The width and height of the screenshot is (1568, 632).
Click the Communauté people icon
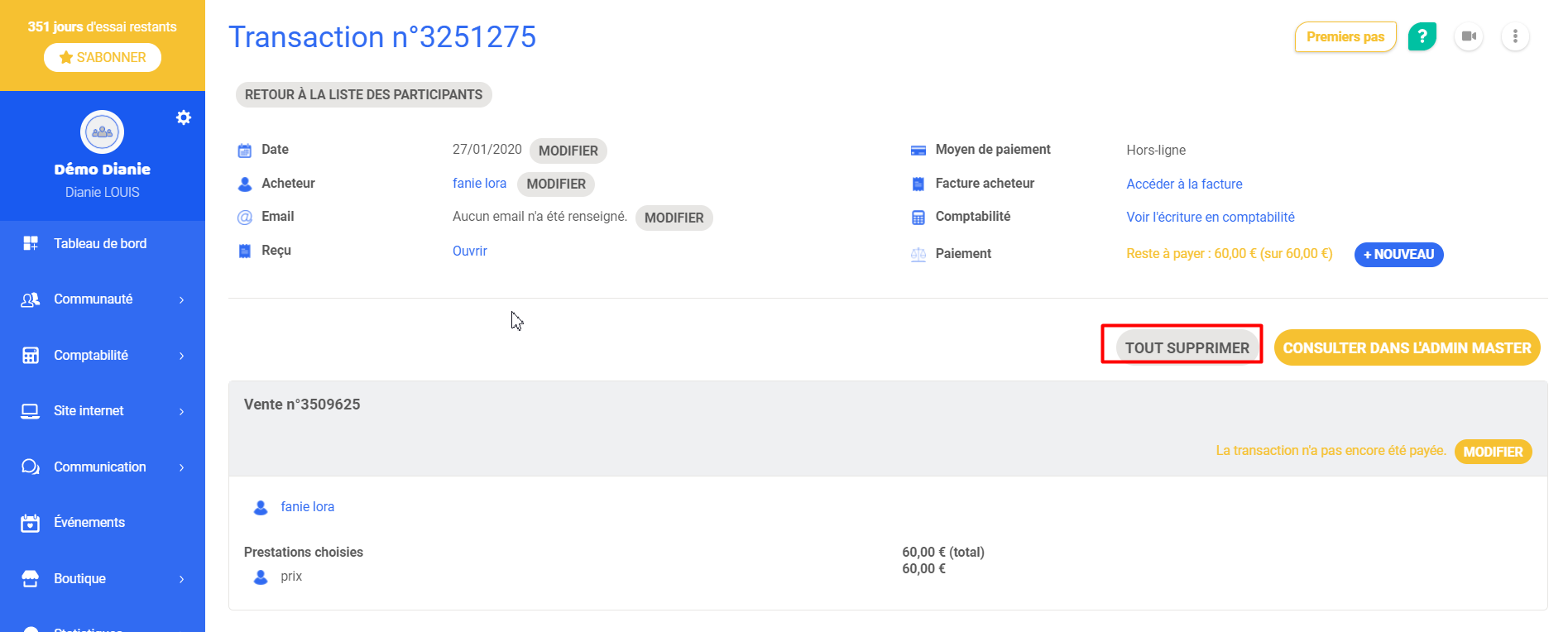coord(31,299)
